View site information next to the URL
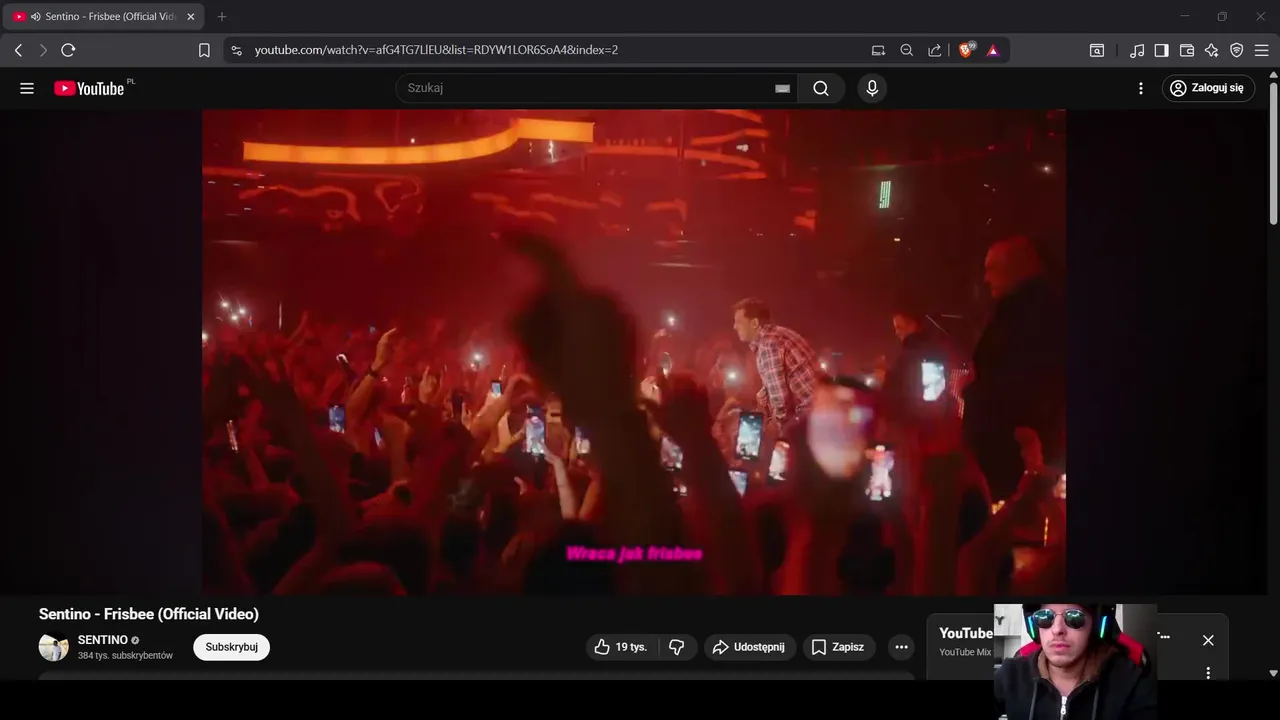The height and width of the screenshot is (720, 1280). coord(236,50)
